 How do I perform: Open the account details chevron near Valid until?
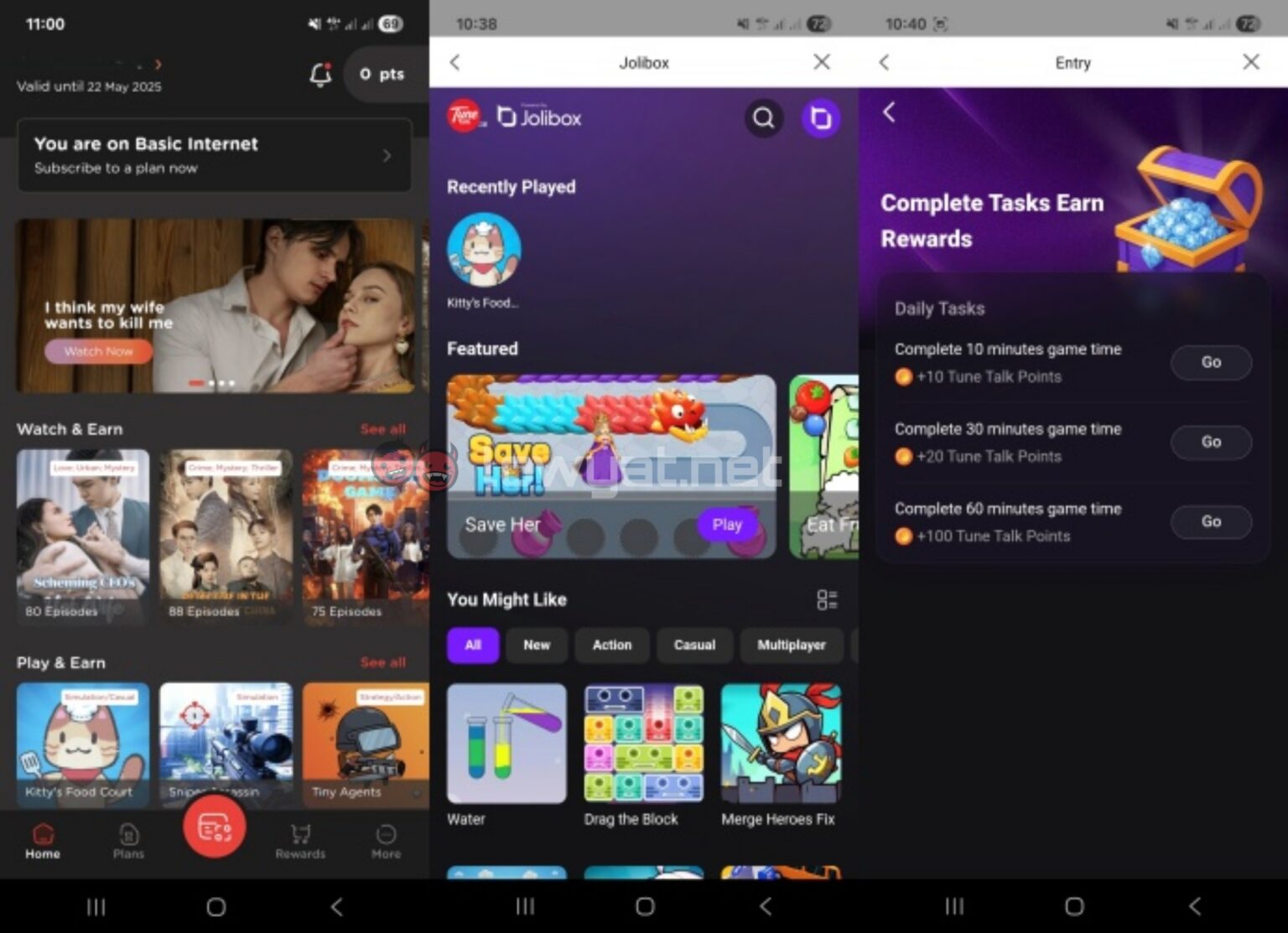click(x=158, y=63)
